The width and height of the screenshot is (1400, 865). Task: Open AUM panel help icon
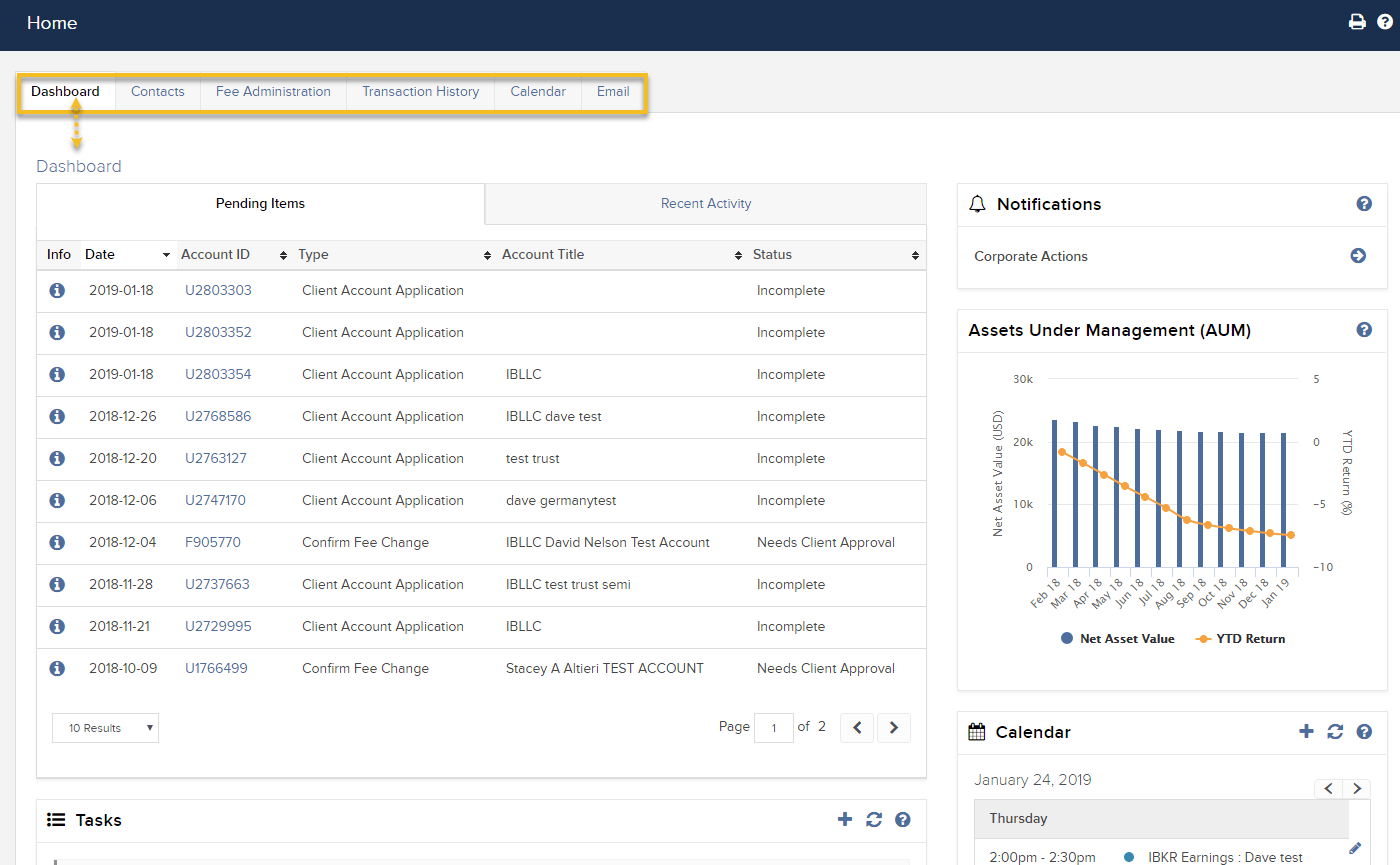coord(1364,330)
